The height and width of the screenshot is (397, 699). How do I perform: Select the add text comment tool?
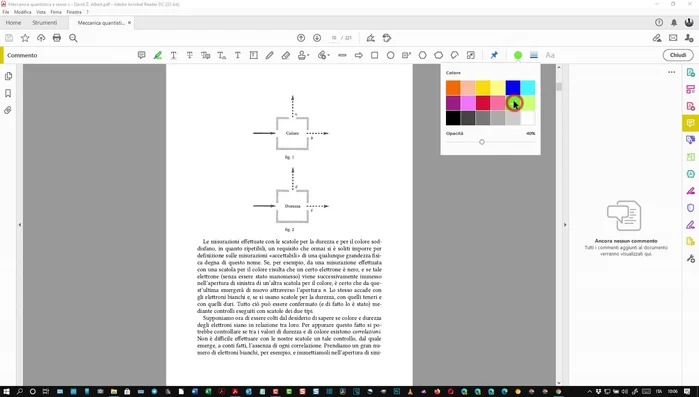238,55
